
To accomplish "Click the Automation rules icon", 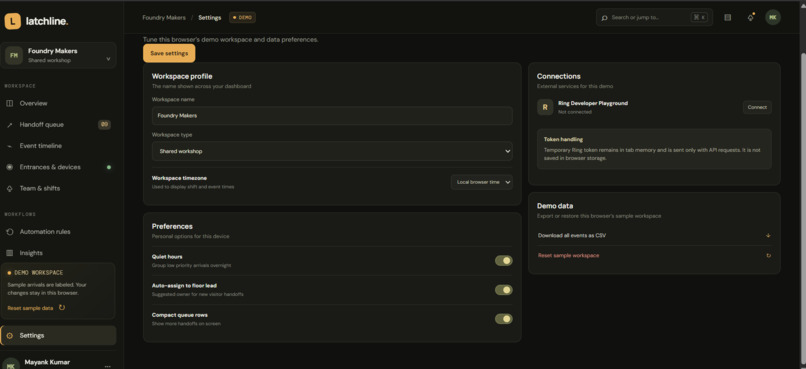I will pos(9,232).
